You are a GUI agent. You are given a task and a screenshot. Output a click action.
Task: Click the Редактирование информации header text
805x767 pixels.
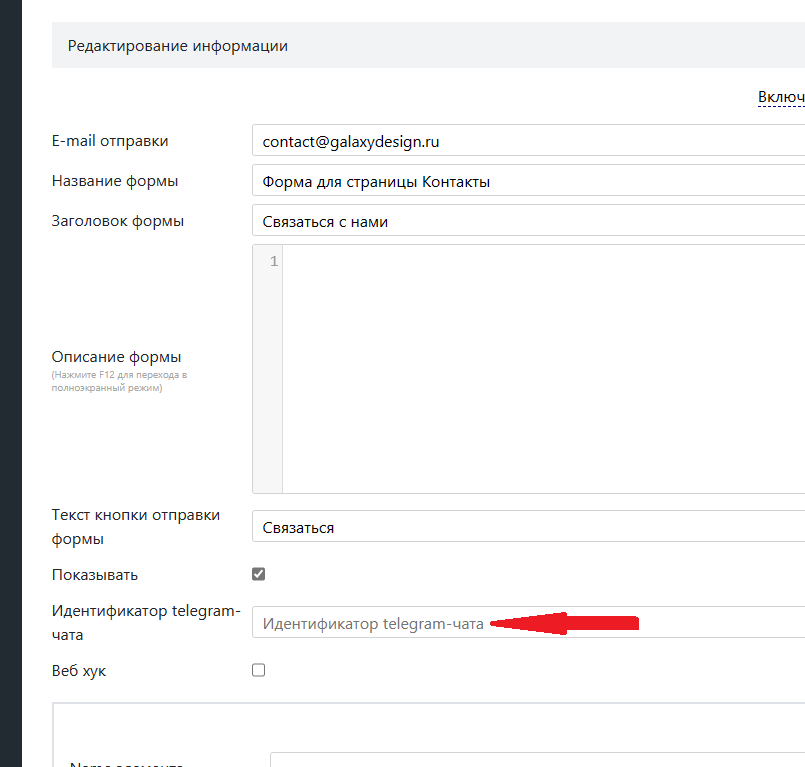(x=178, y=46)
